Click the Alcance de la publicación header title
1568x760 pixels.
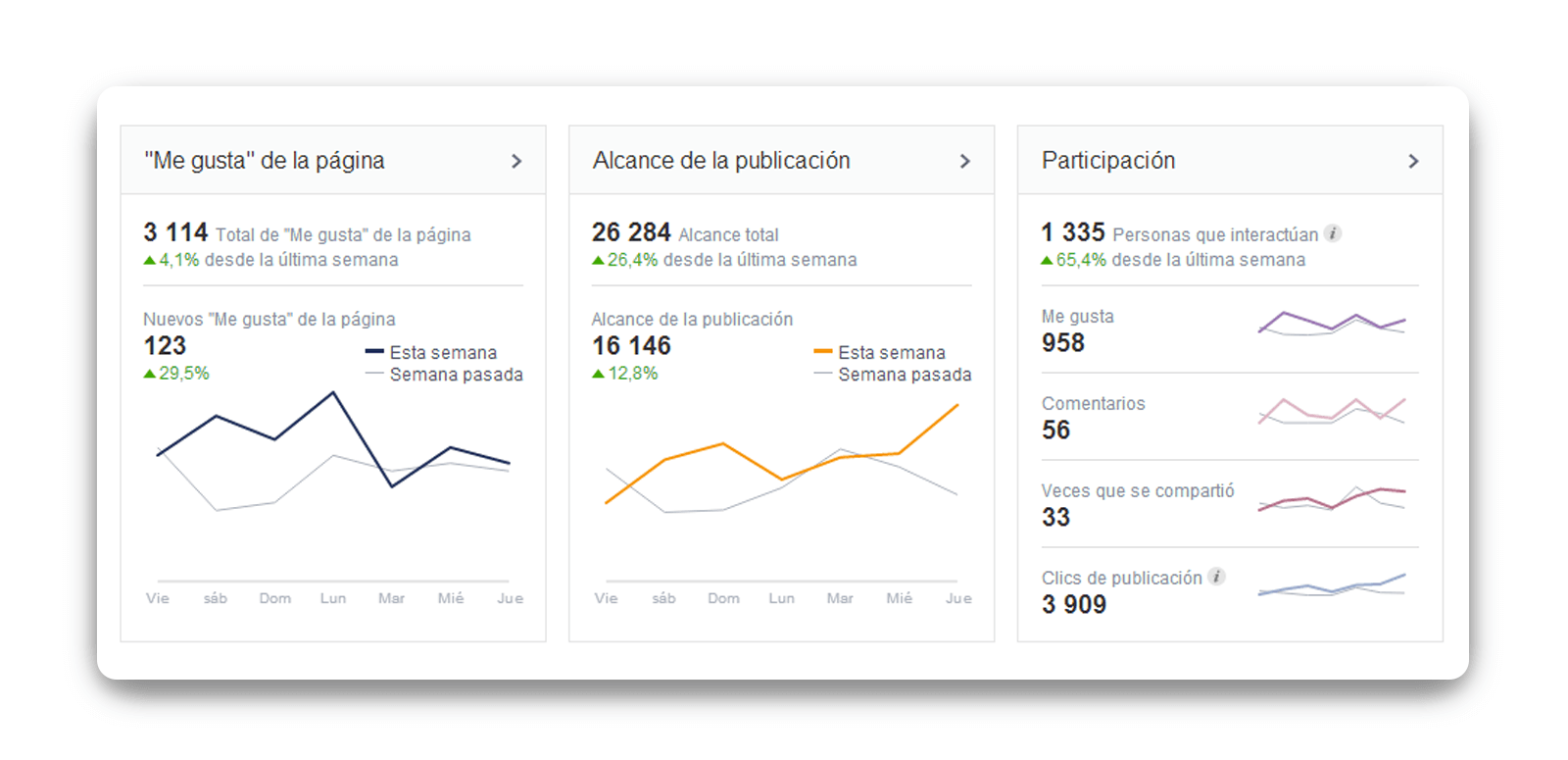click(x=721, y=161)
